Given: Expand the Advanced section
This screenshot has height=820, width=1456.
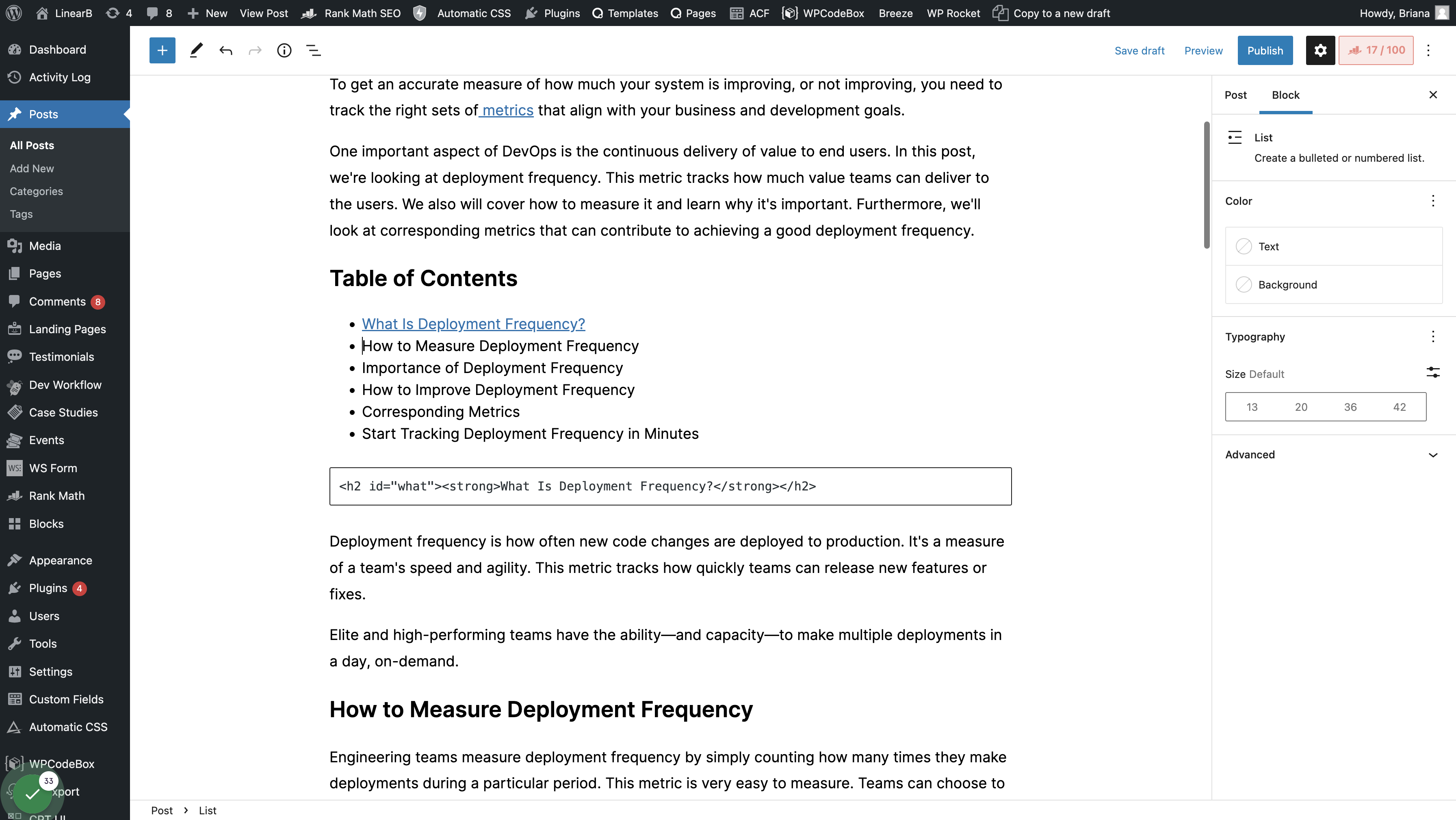Looking at the screenshot, I should click(x=1333, y=455).
